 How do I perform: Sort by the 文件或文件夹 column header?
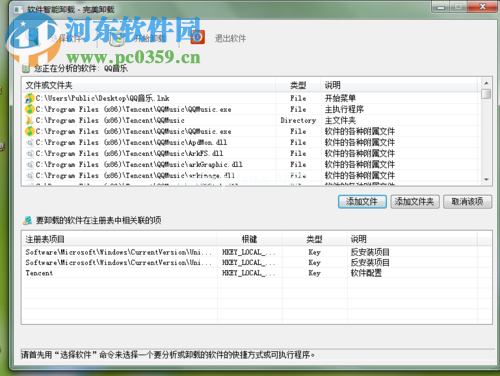[x=149, y=85]
